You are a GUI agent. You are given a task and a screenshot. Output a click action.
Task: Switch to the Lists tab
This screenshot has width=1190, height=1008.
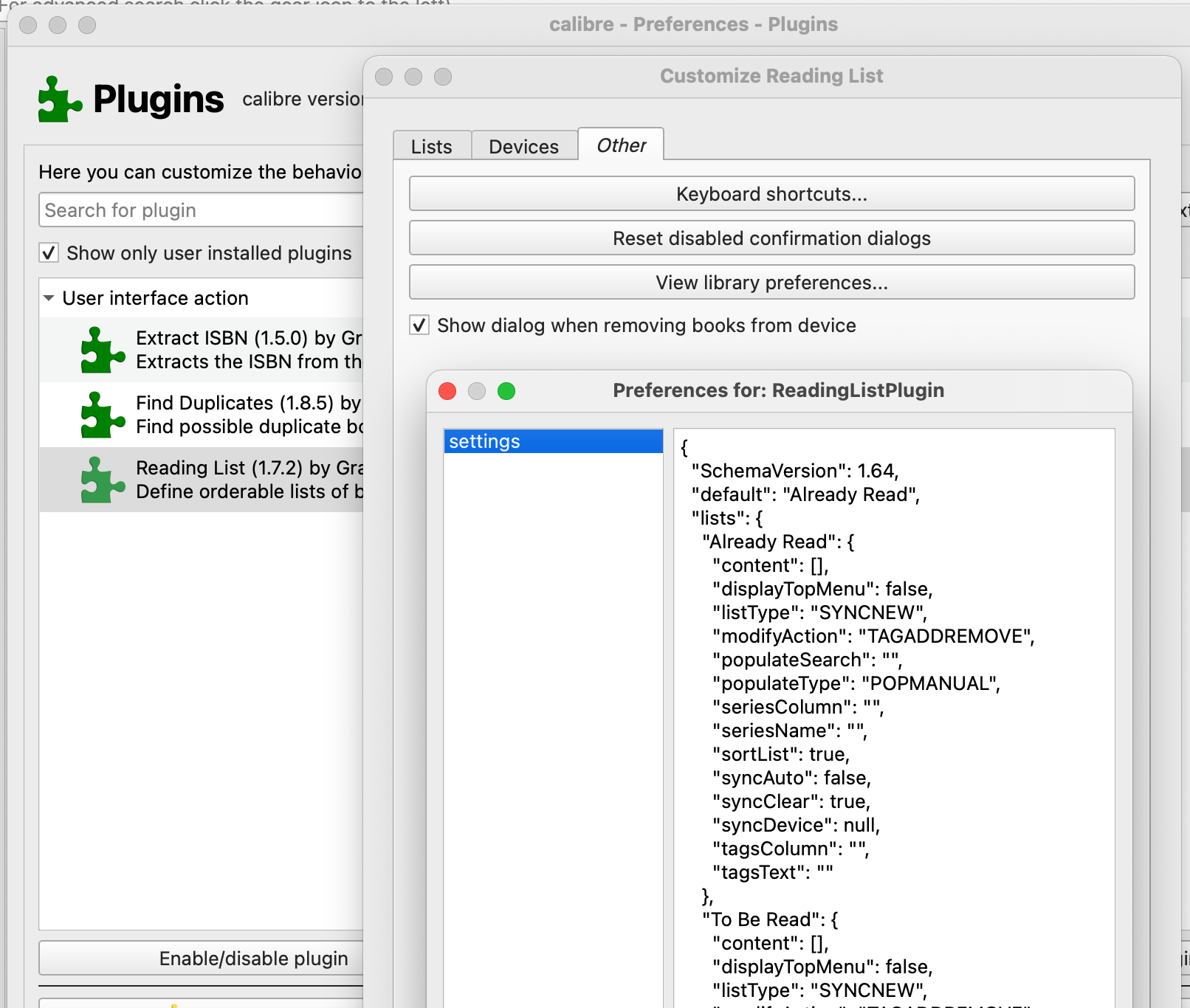pyautogui.click(x=432, y=147)
